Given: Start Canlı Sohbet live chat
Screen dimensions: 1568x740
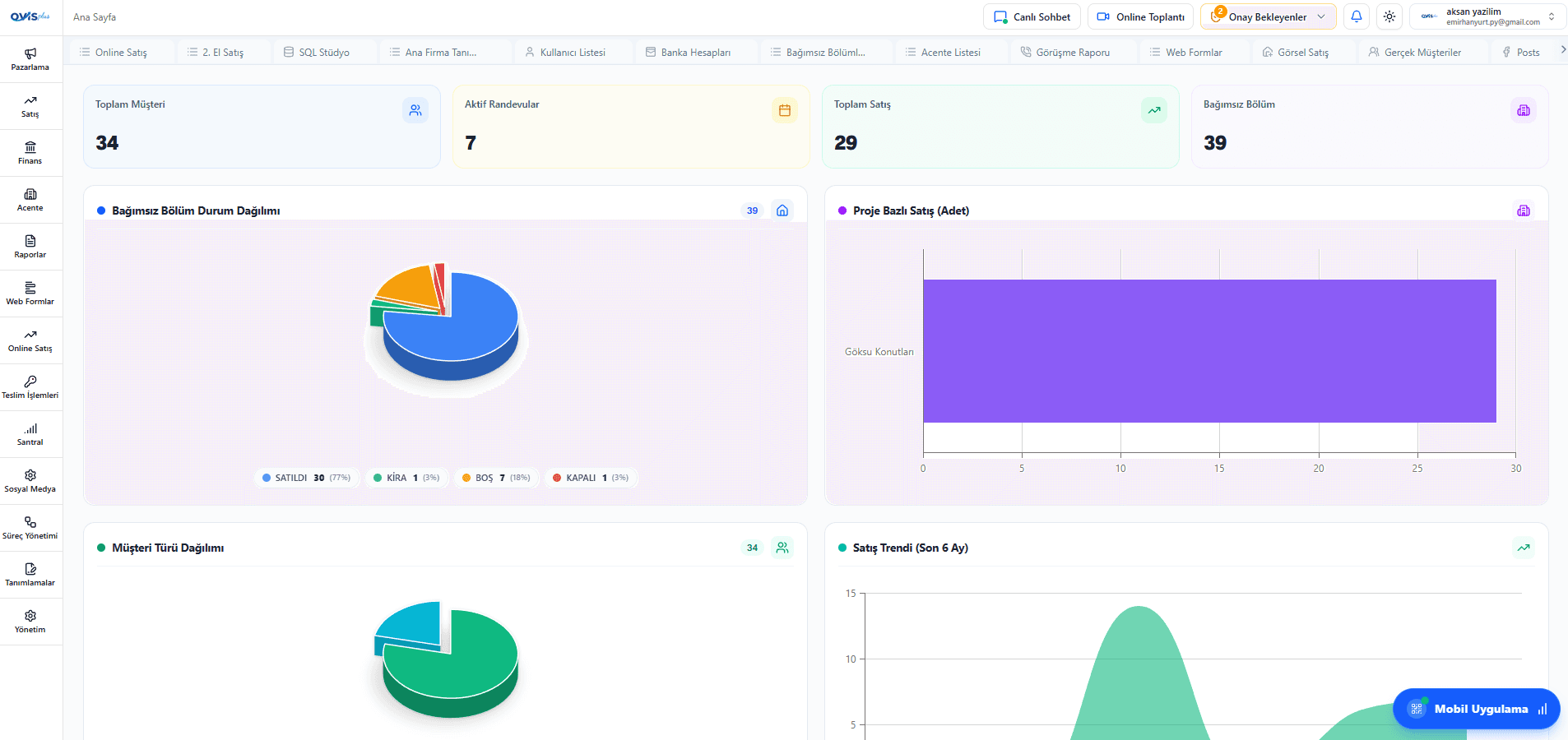Looking at the screenshot, I should coord(1032,16).
